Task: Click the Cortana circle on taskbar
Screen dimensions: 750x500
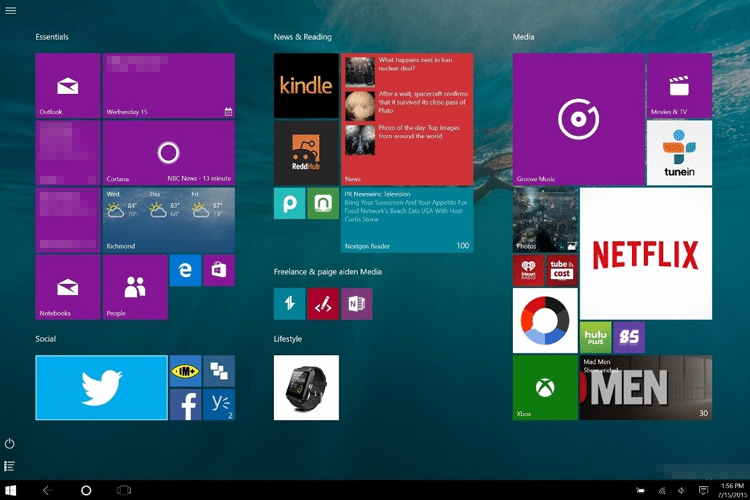Action: coord(86,490)
